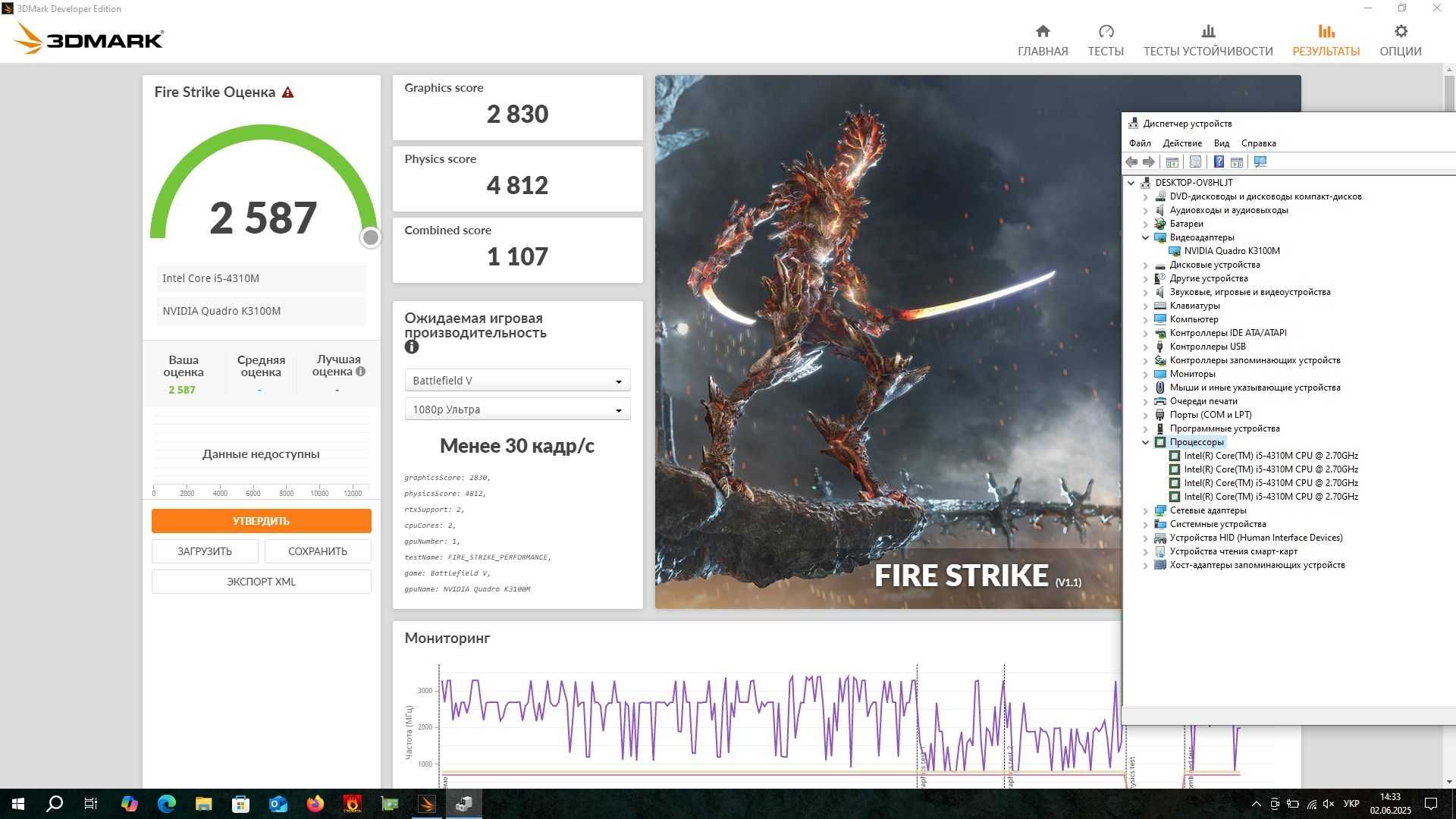Open Windows taskbar search
The height and width of the screenshot is (819, 1456).
coord(55,804)
